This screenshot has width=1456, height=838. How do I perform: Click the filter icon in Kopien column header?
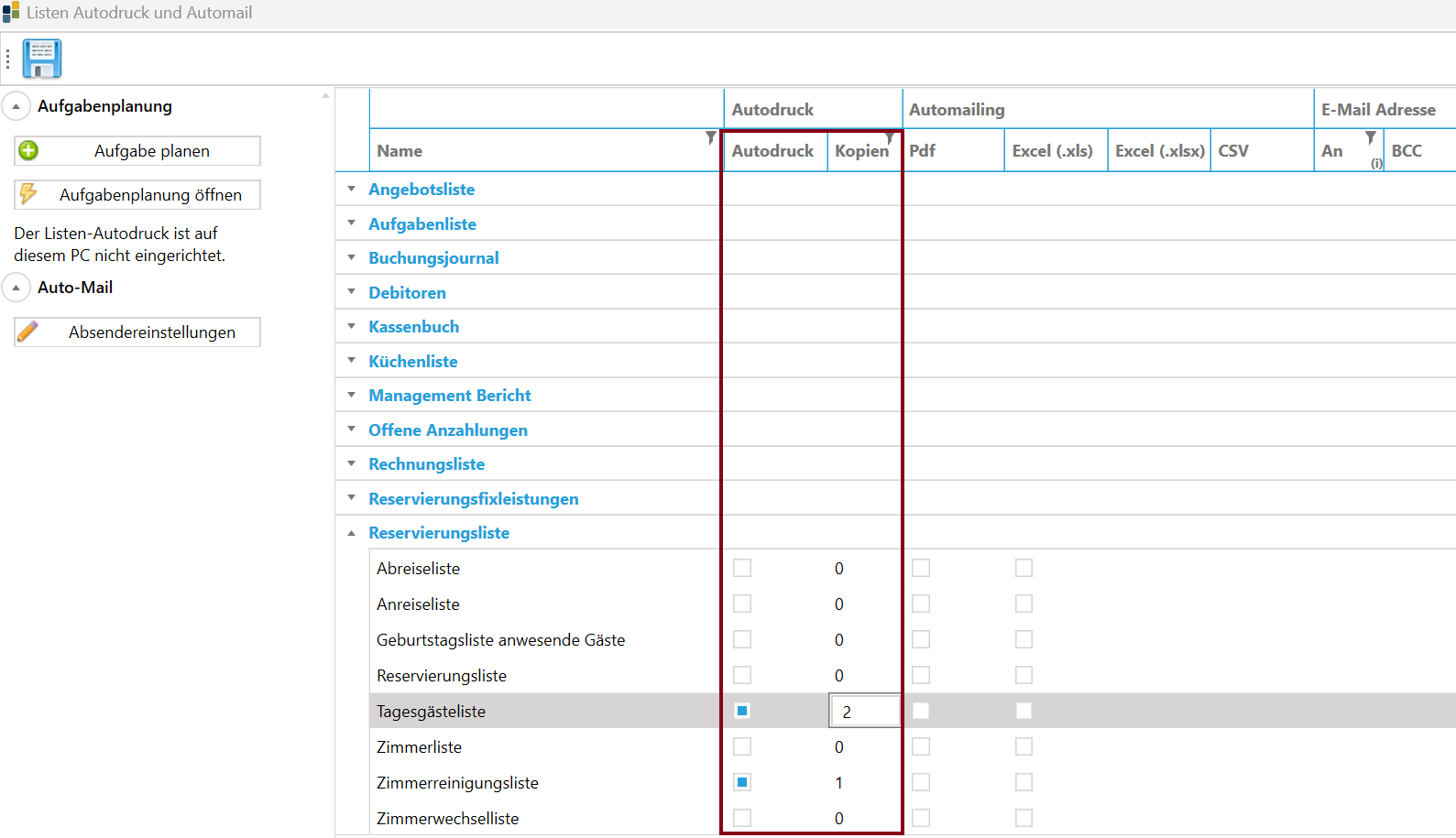[890, 138]
